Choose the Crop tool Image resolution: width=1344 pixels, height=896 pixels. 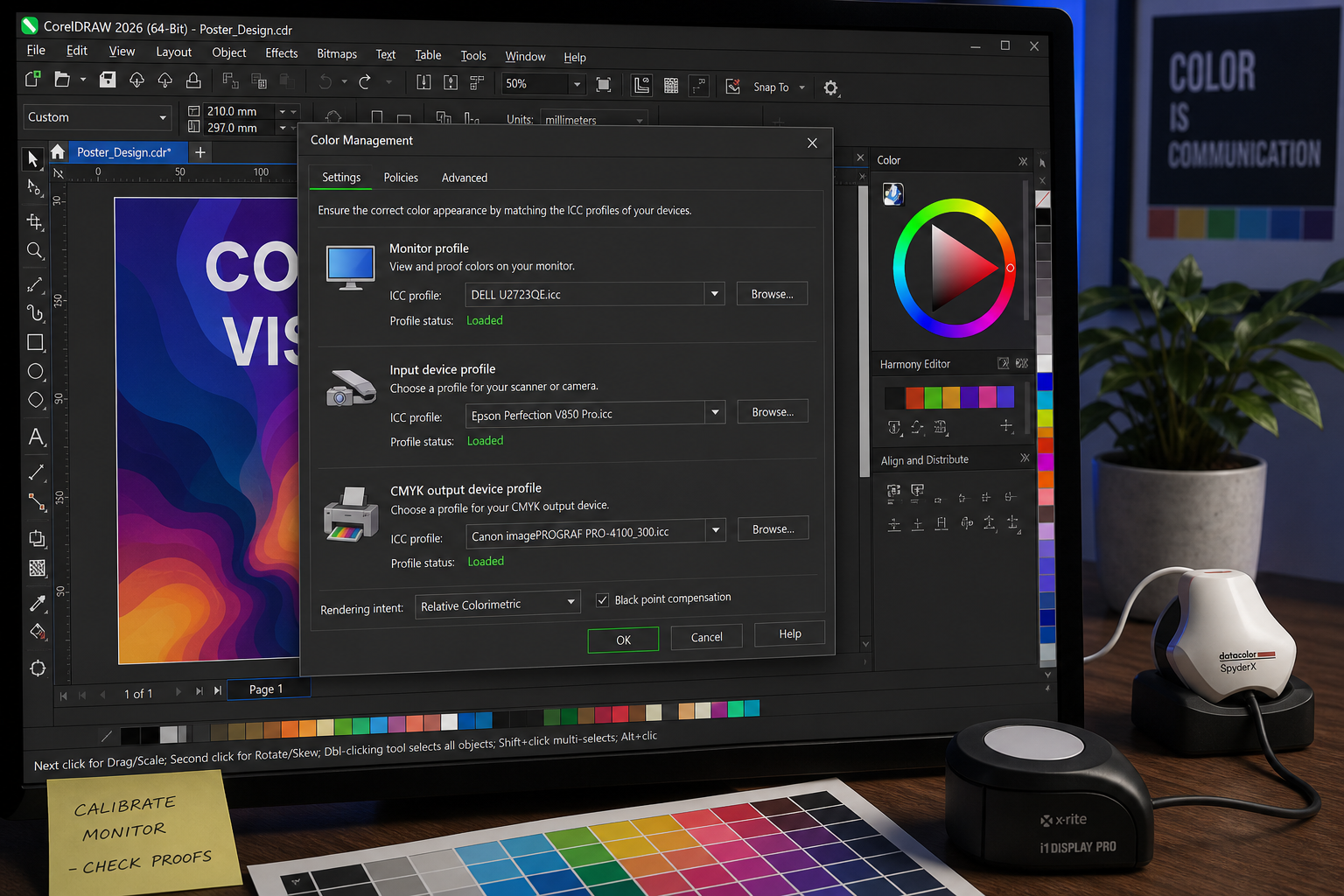[35, 221]
